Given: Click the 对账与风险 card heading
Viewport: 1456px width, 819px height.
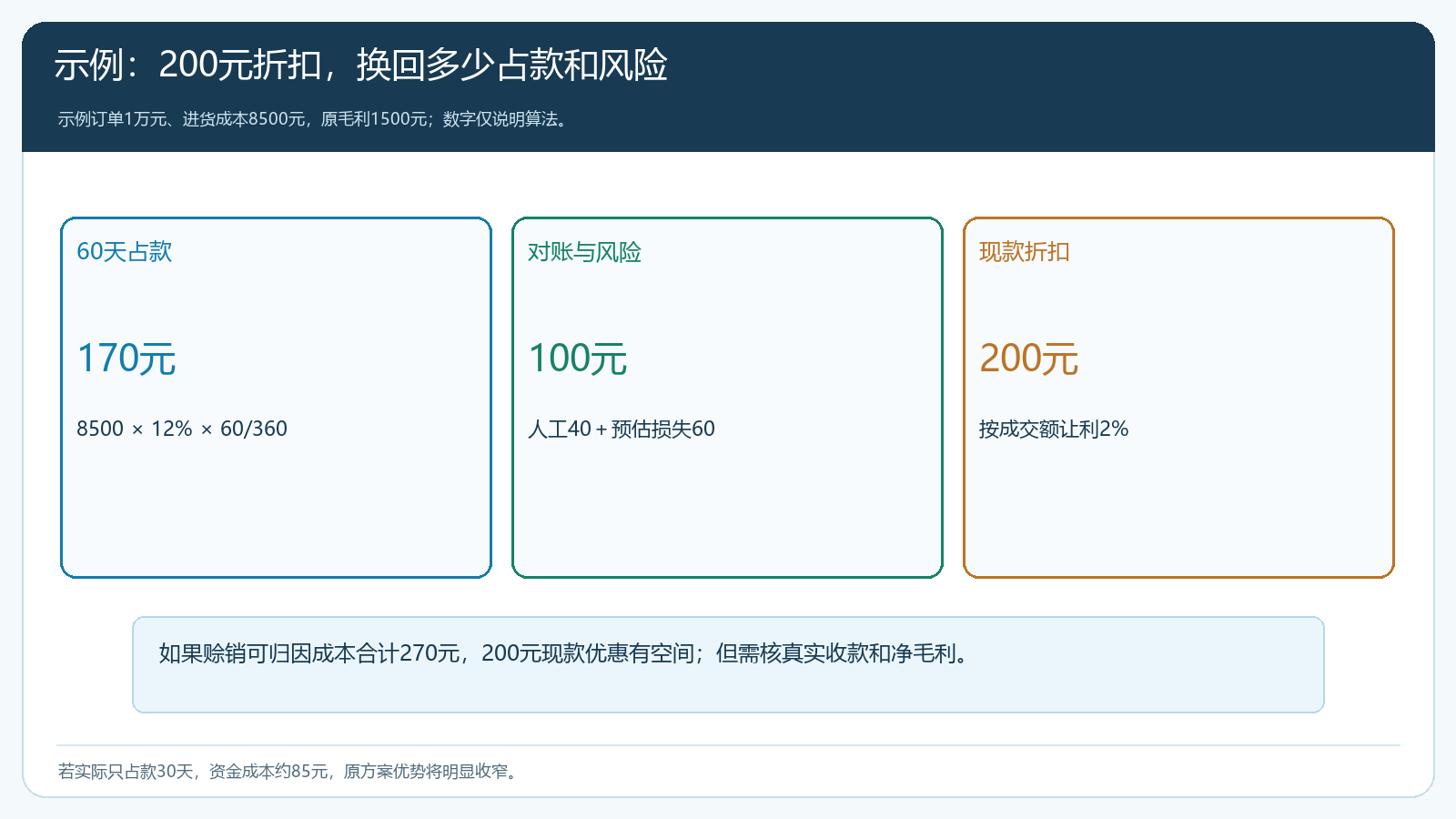Looking at the screenshot, I should pyautogui.click(x=584, y=252).
